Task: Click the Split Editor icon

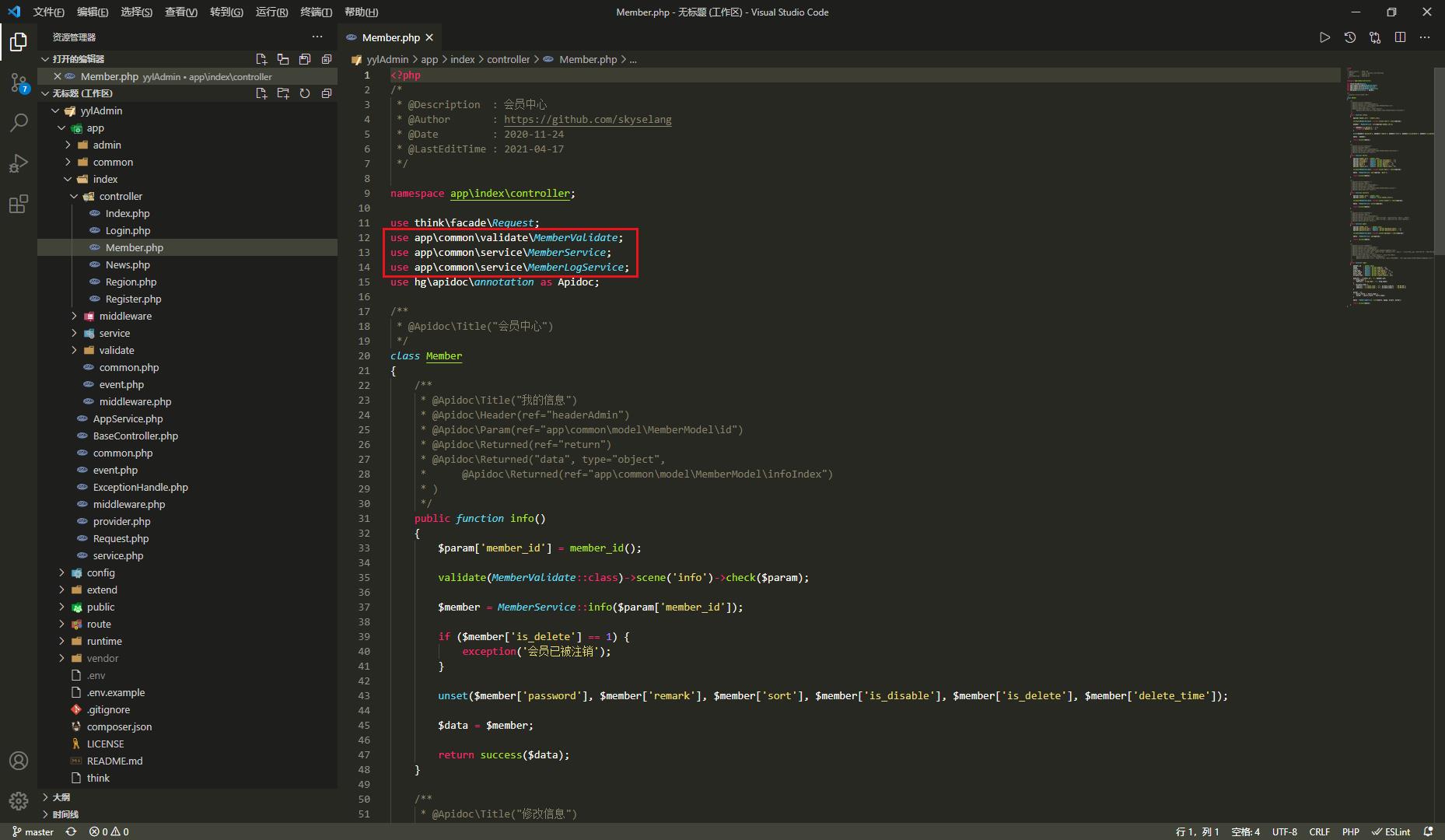Action: click(1400, 37)
